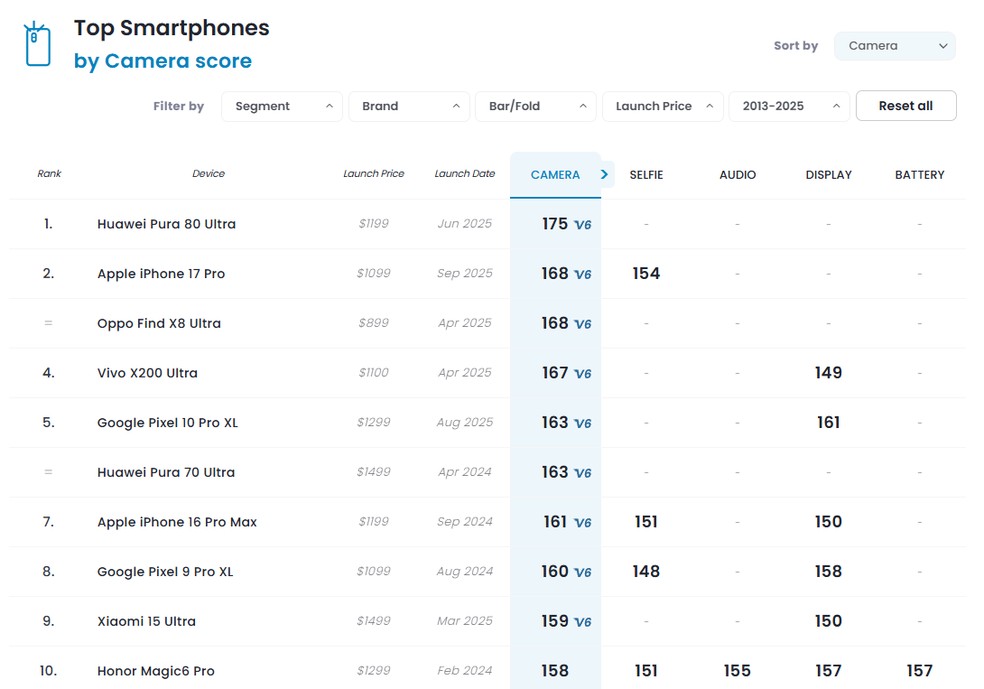Click the V6 badge for Huawei Pura 70 Ultra
984x689 pixels.
pyautogui.click(x=582, y=473)
